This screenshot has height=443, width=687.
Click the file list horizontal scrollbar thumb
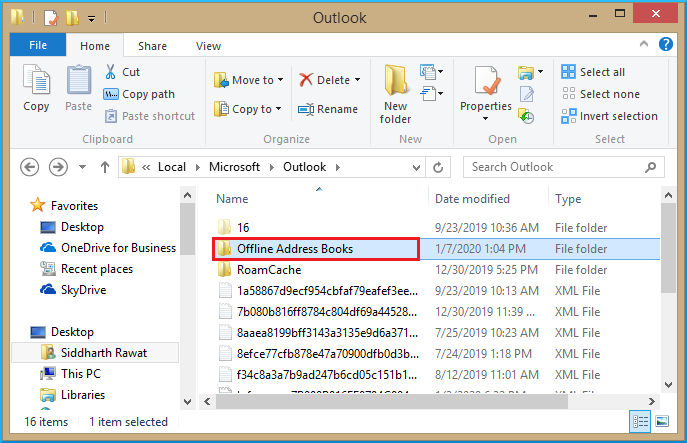(x=392, y=401)
